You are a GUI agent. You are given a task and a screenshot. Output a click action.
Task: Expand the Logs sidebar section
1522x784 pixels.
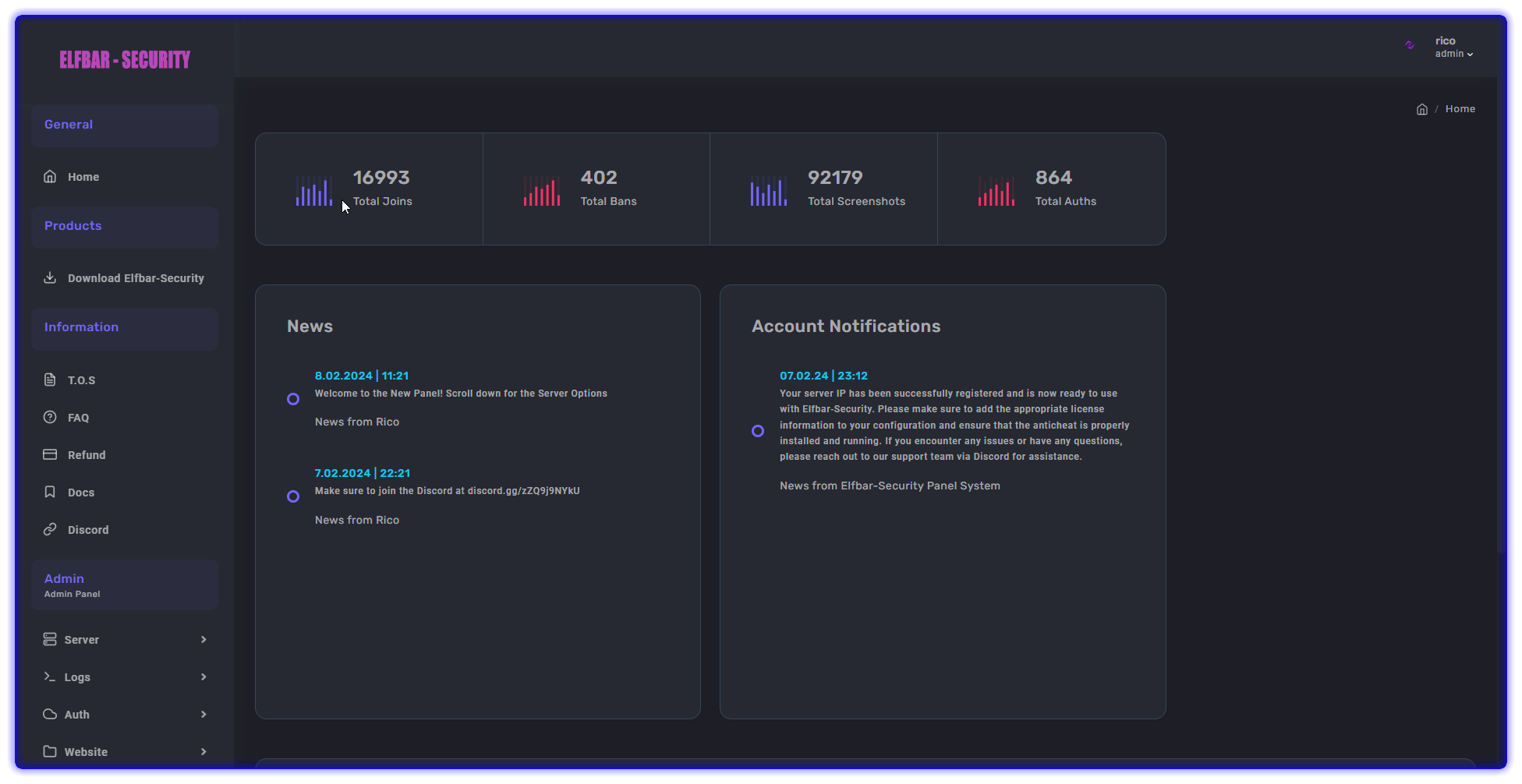pos(125,676)
